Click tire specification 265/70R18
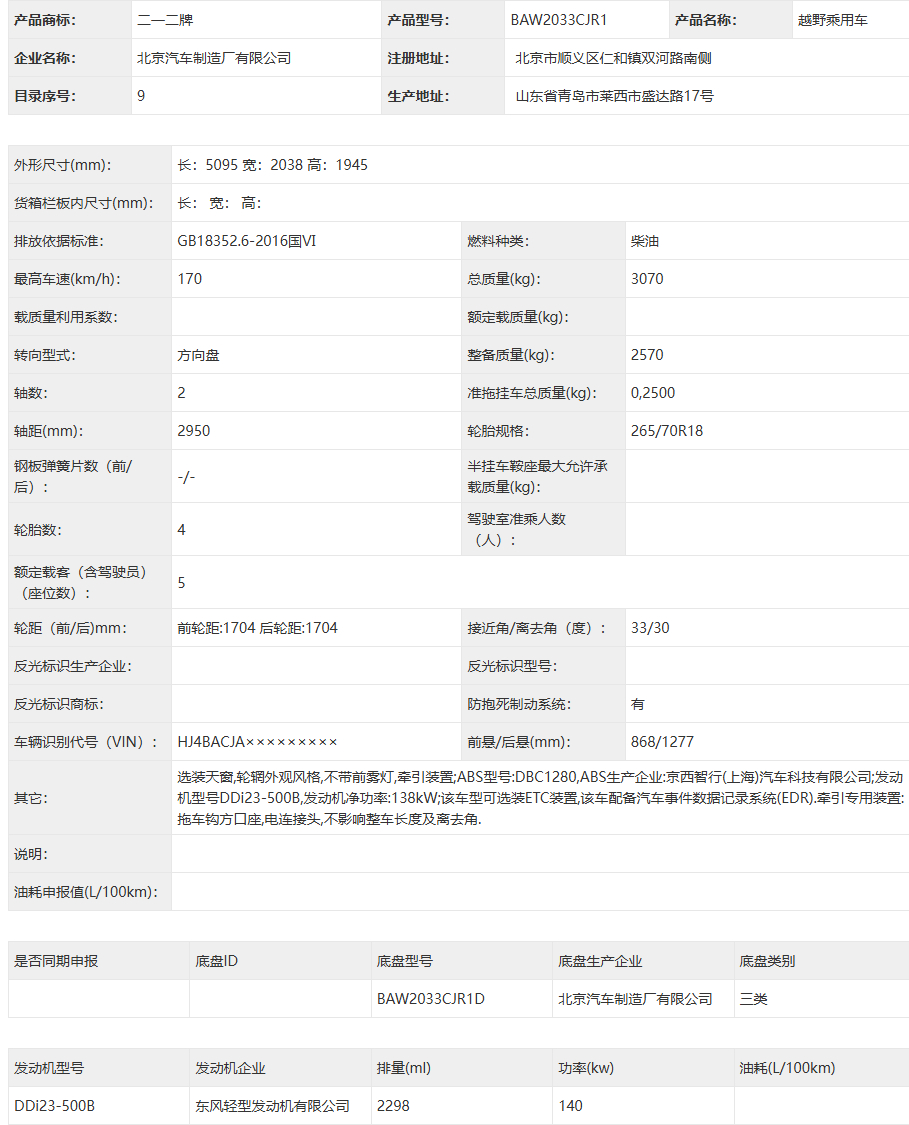The height and width of the screenshot is (1125, 909). (x=667, y=431)
